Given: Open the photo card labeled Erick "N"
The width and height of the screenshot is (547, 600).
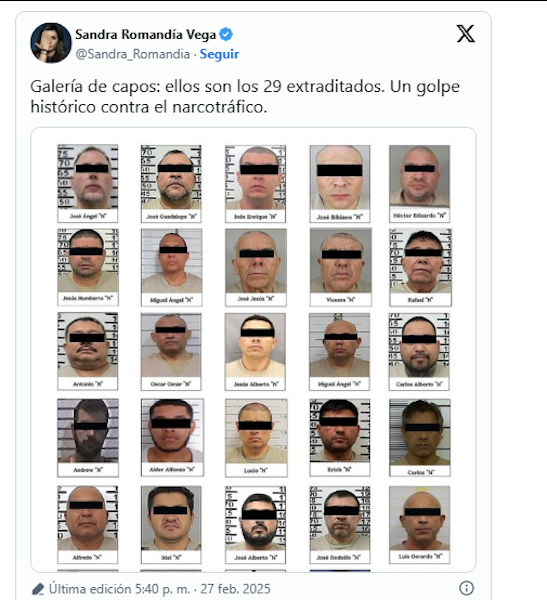Looking at the screenshot, I should tap(340, 437).
